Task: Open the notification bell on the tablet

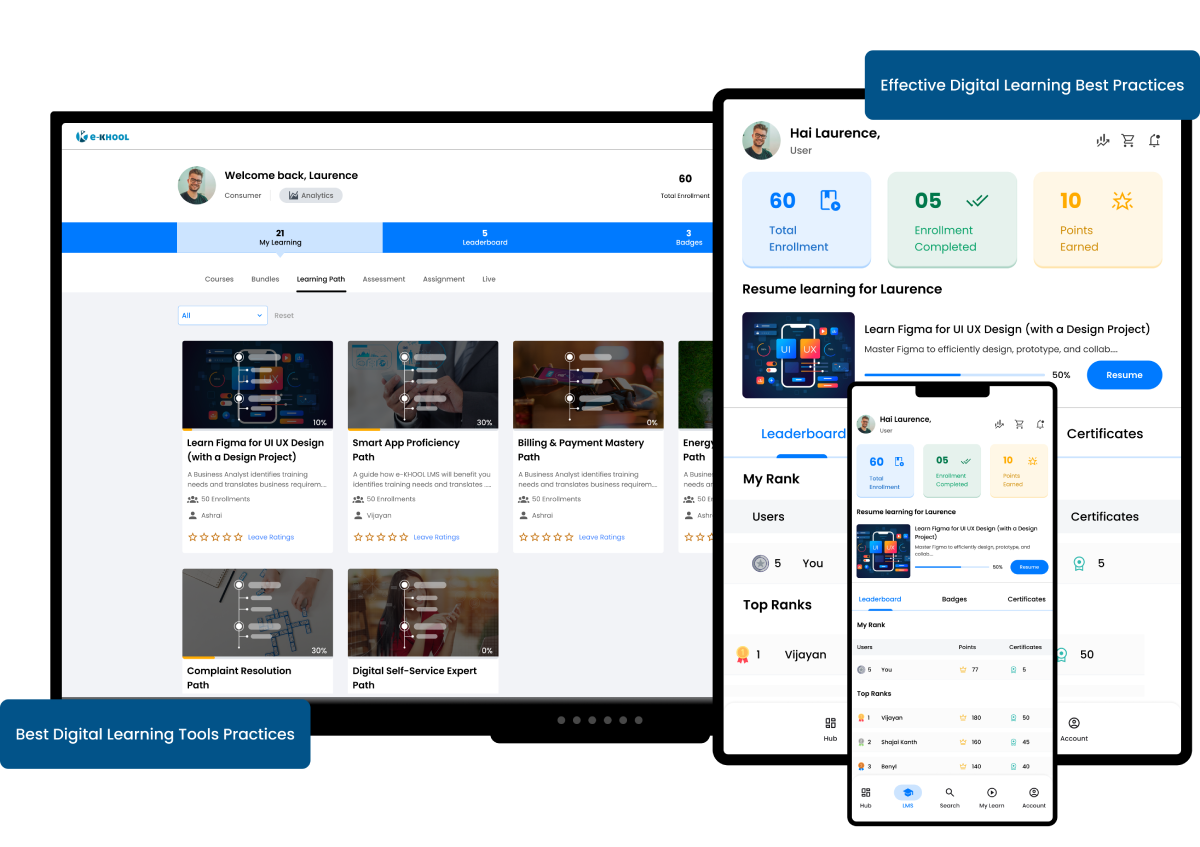Action: (1154, 141)
